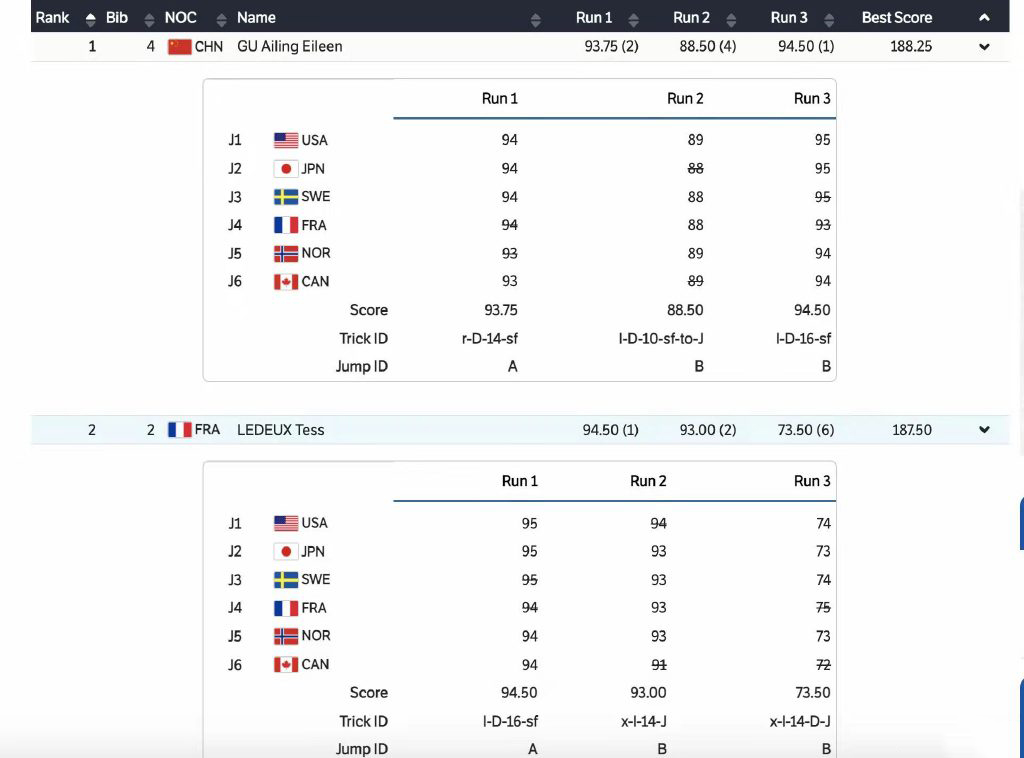
Task: Sort by Name column header
Action: coord(256,18)
